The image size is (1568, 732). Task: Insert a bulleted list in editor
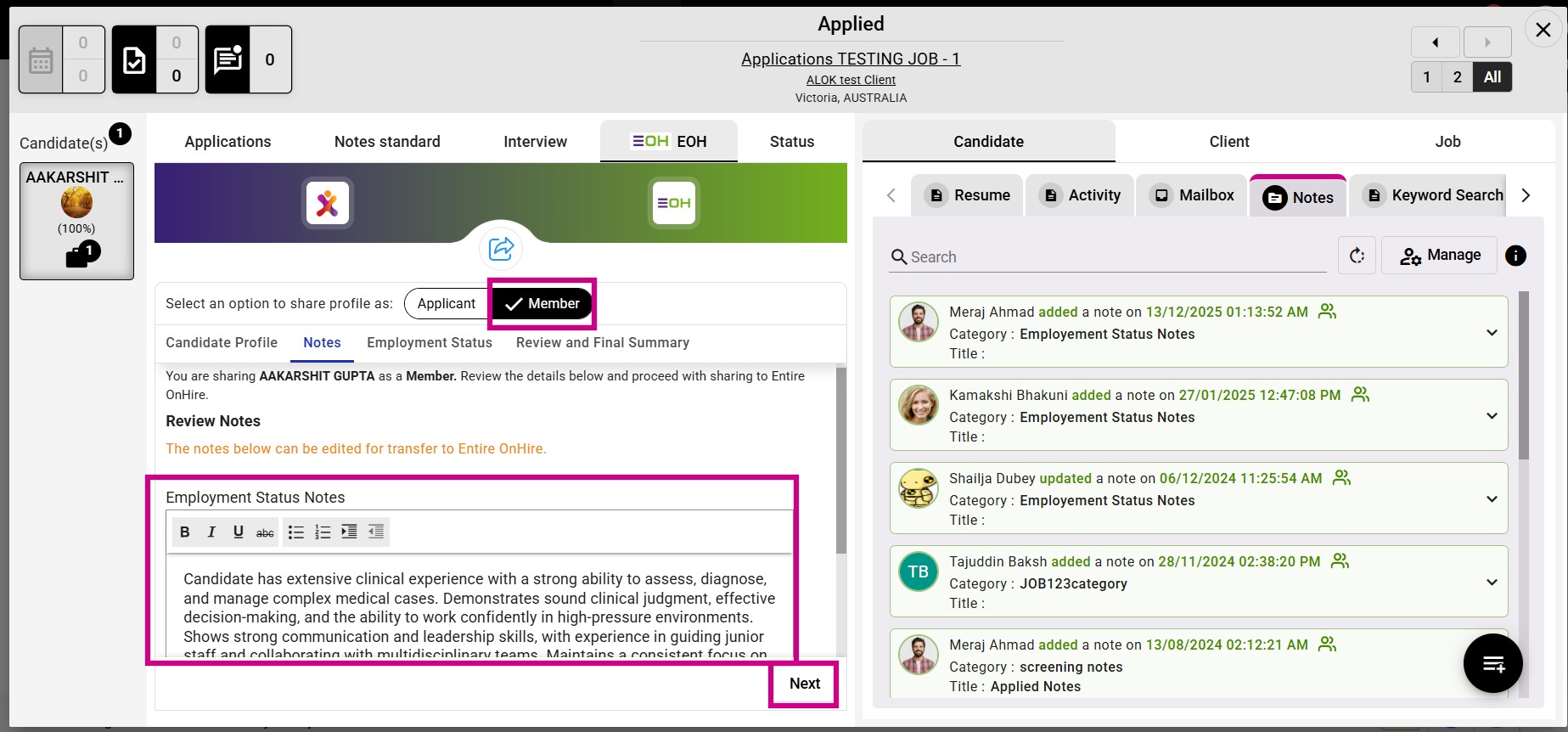295,532
